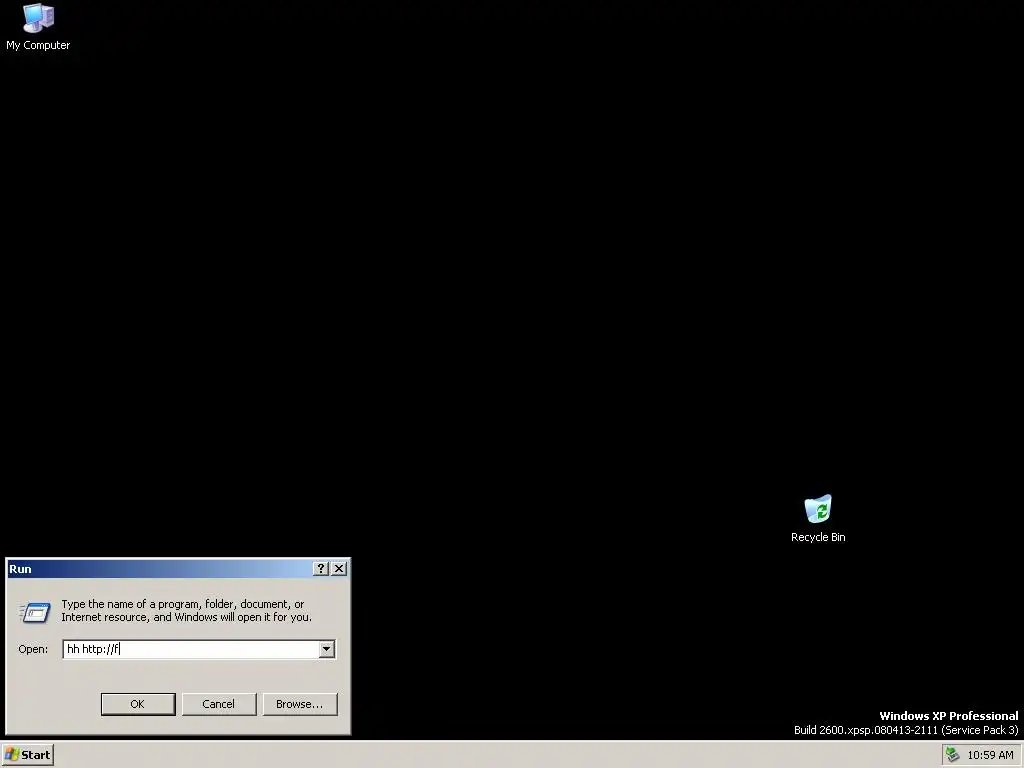1024x768 pixels.
Task: Click the "Type the name of a program" description
Action: tap(187, 611)
